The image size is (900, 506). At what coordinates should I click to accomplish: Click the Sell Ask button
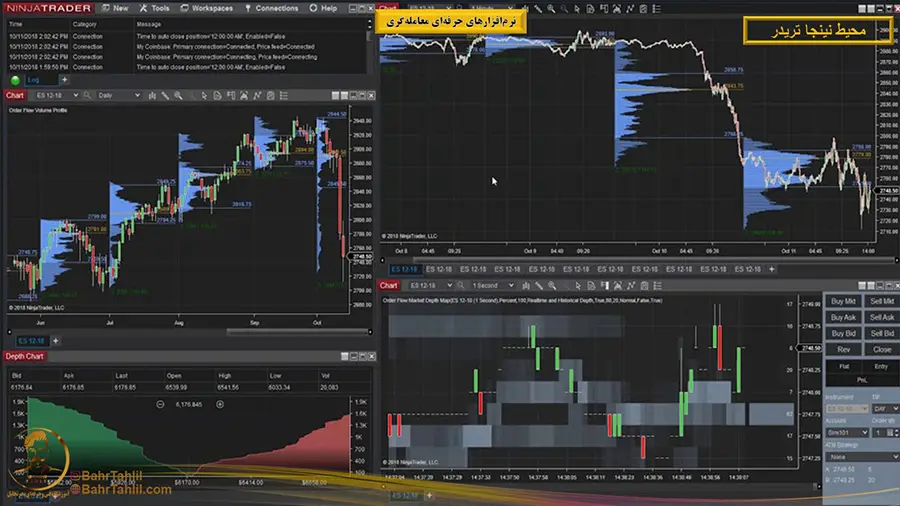click(882, 317)
